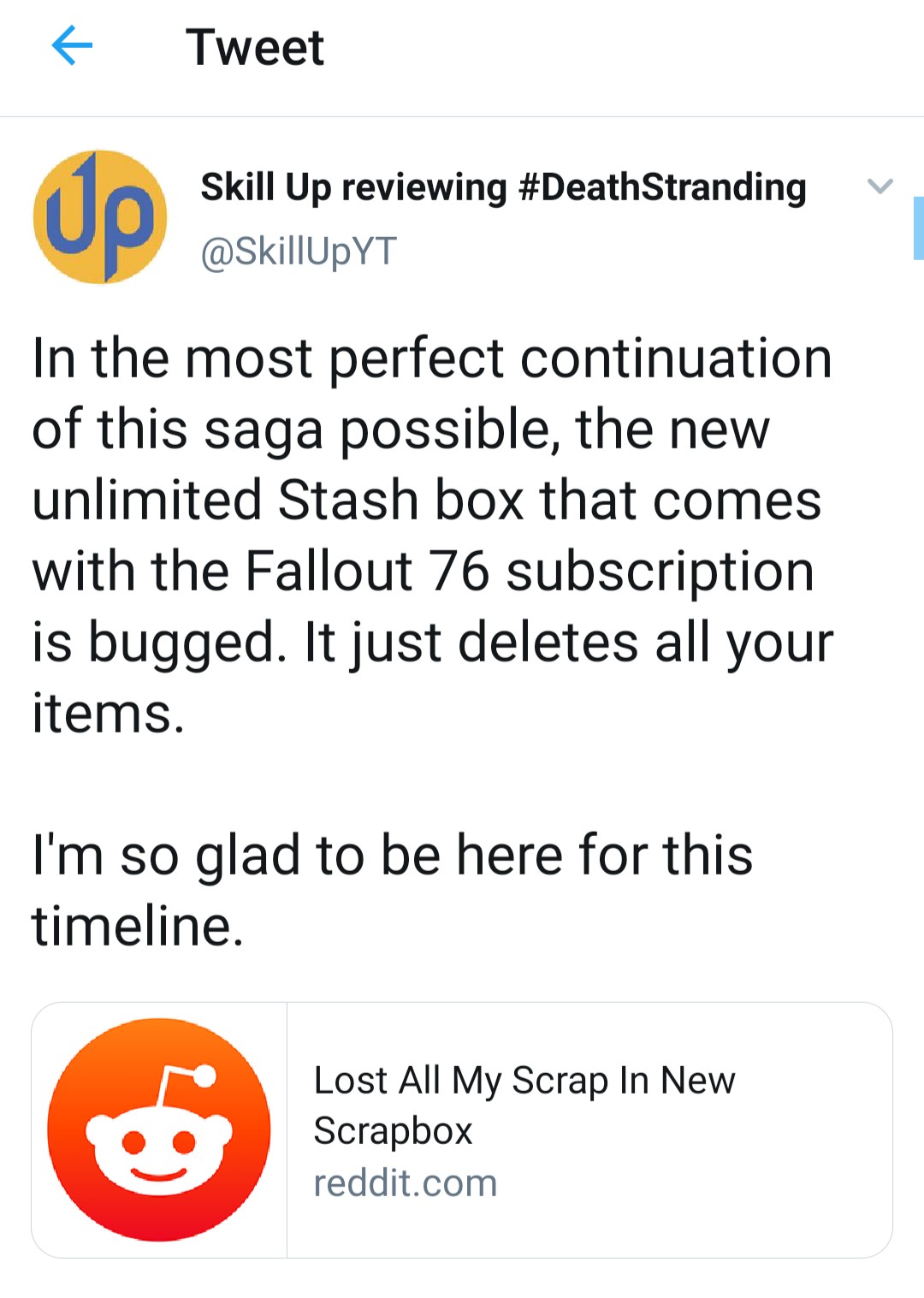Open the @SkillUpYT handle
This screenshot has height=1298, width=924.
click(x=299, y=251)
